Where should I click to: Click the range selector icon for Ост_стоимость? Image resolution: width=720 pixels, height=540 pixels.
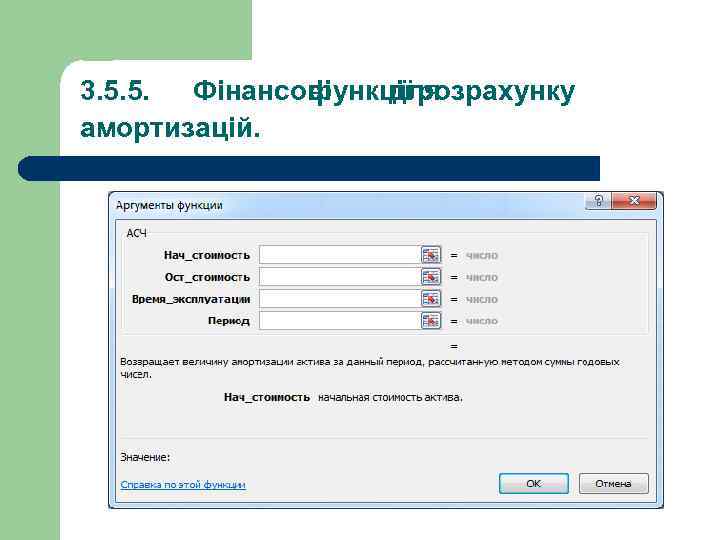431,277
